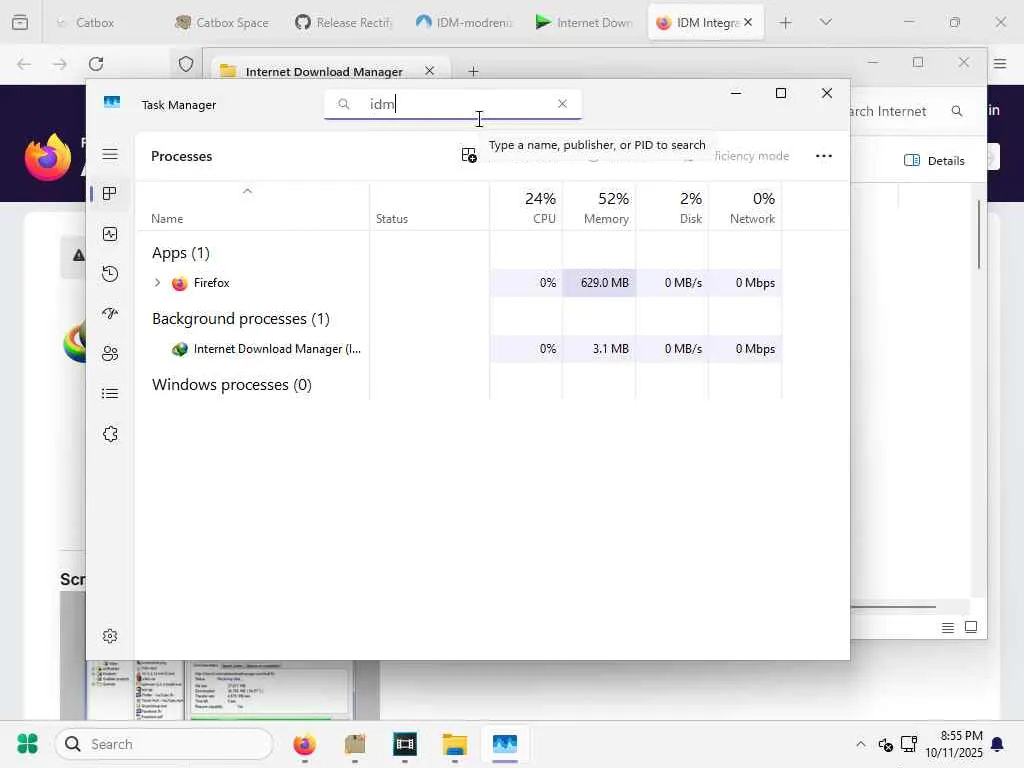
Task: Switch to Internet Down browser tab
Action: coord(584,22)
